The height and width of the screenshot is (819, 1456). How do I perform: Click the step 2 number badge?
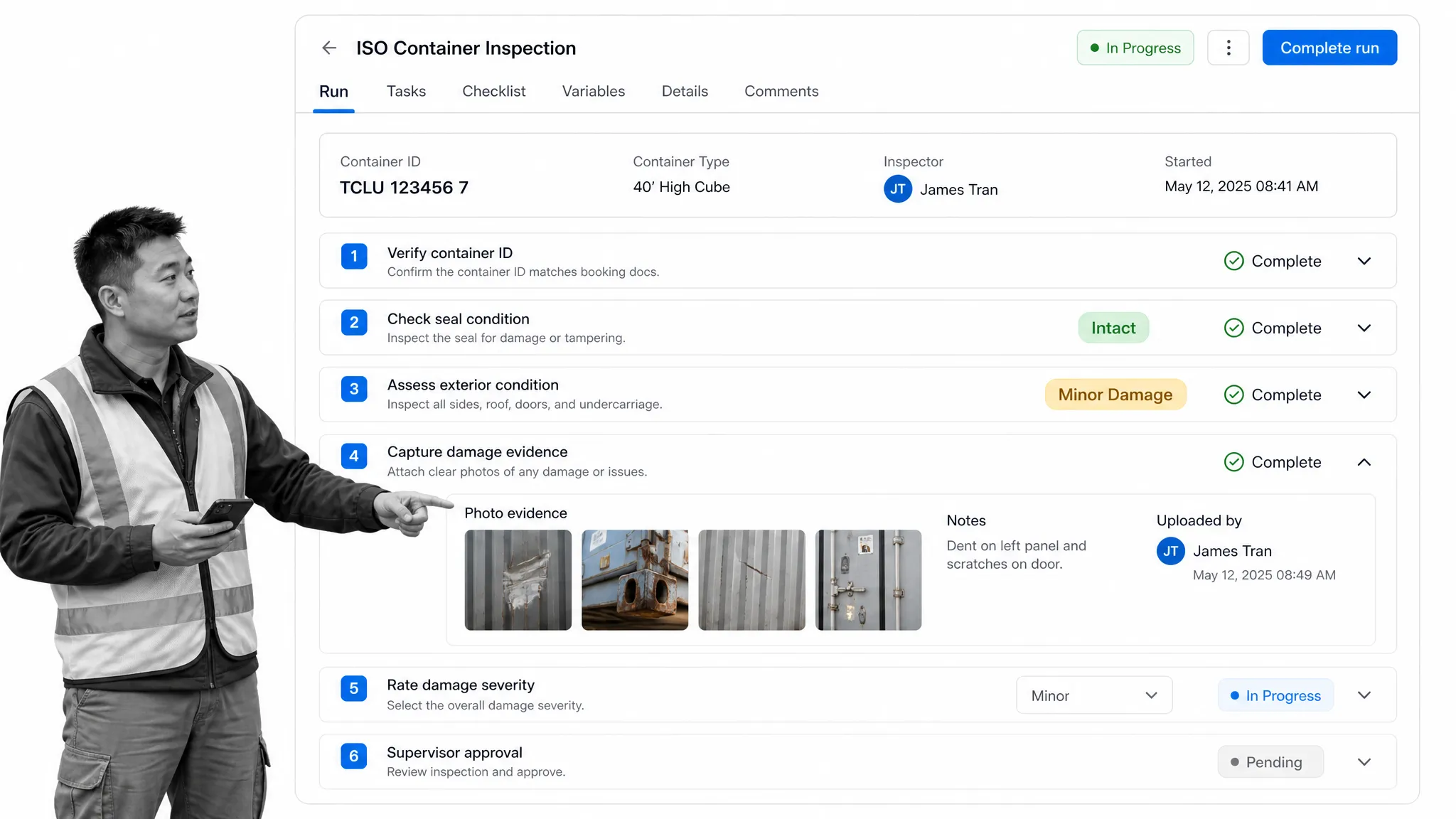(354, 322)
